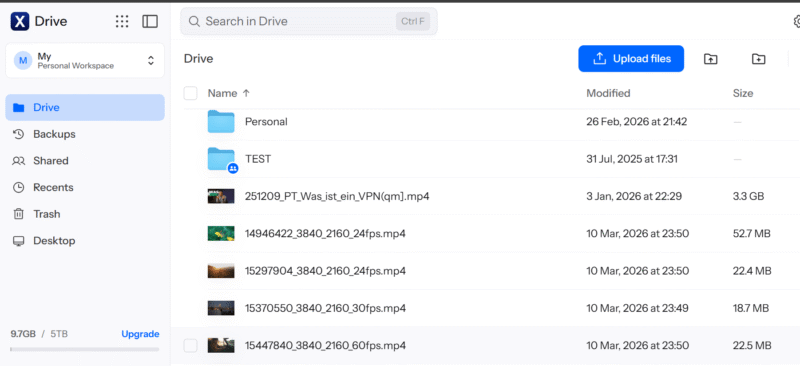Click the Size column header
Image resolution: width=800 pixels, height=366 pixels.
[743, 93]
